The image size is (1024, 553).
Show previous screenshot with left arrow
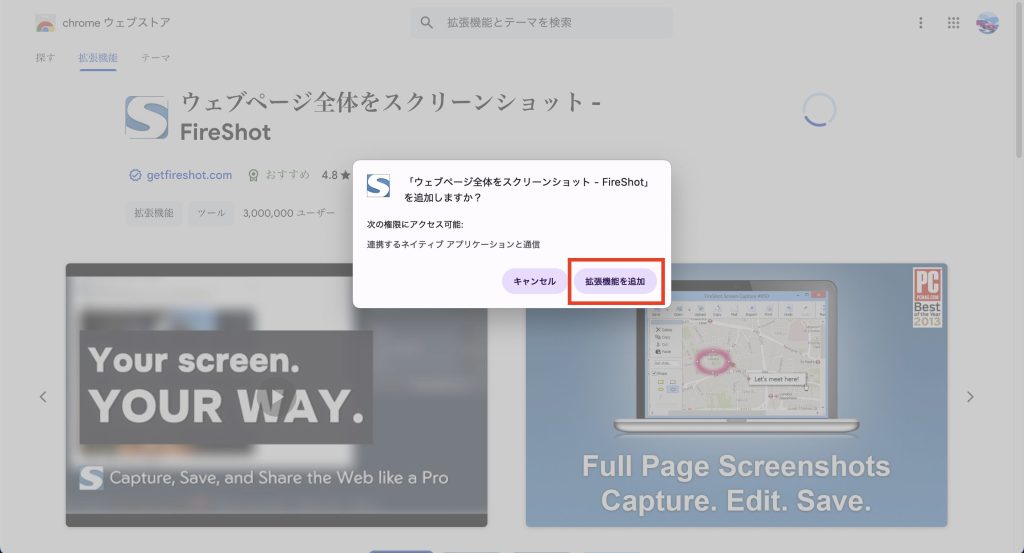coord(43,396)
